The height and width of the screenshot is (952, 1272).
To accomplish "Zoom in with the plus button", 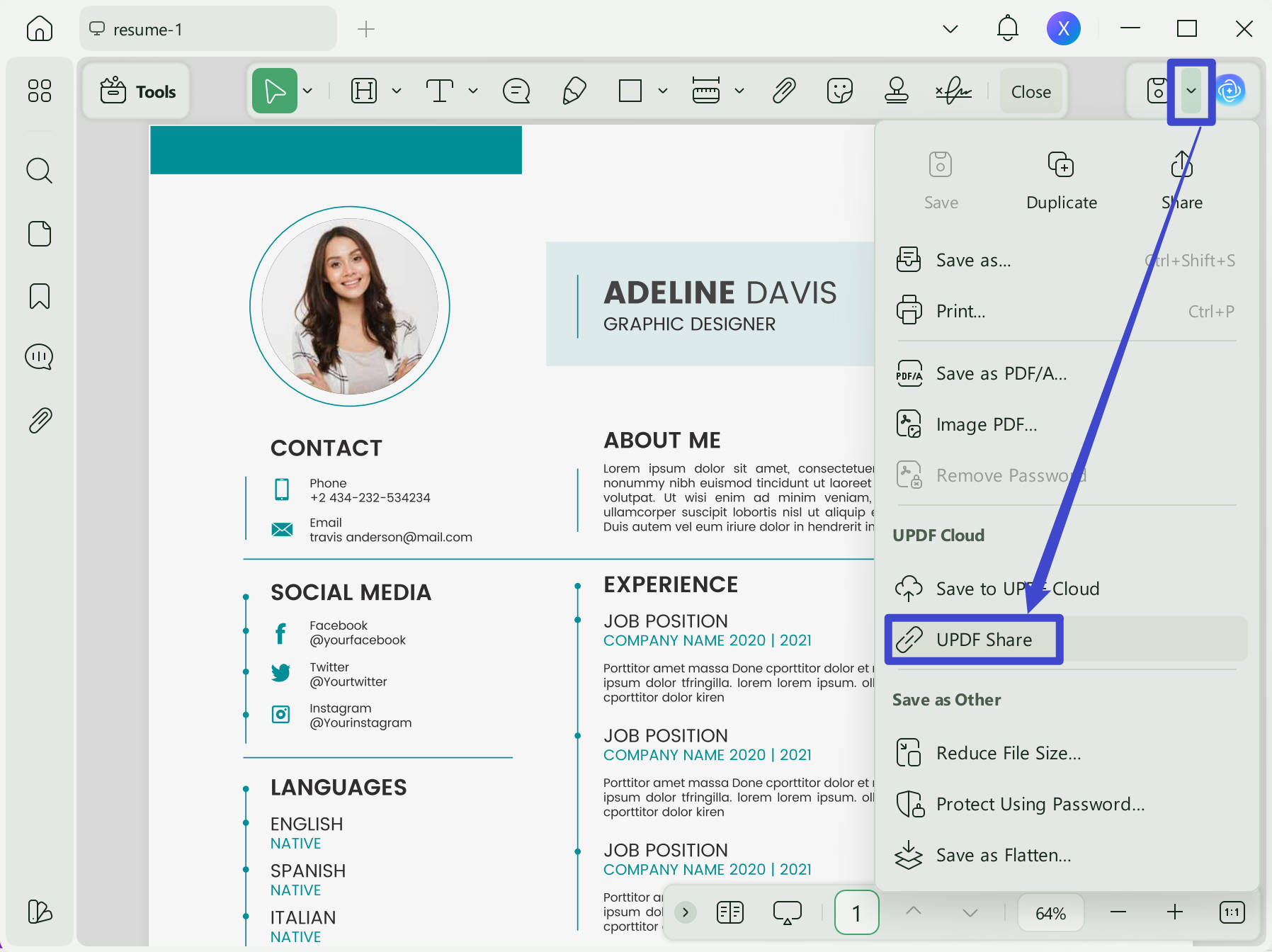I will pyautogui.click(x=1174, y=912).
